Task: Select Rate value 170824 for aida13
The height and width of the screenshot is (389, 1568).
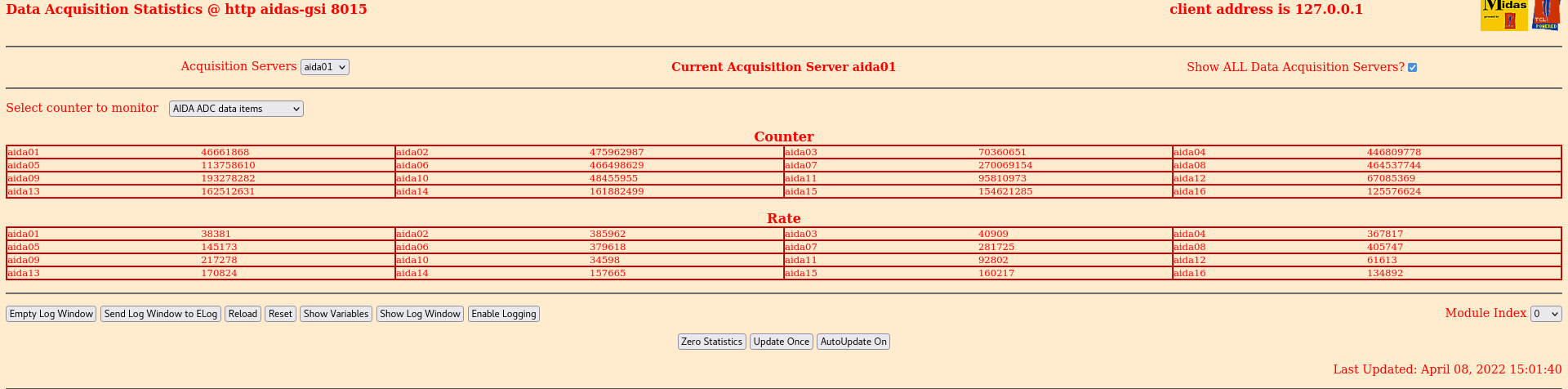Action: pos(219,273)
